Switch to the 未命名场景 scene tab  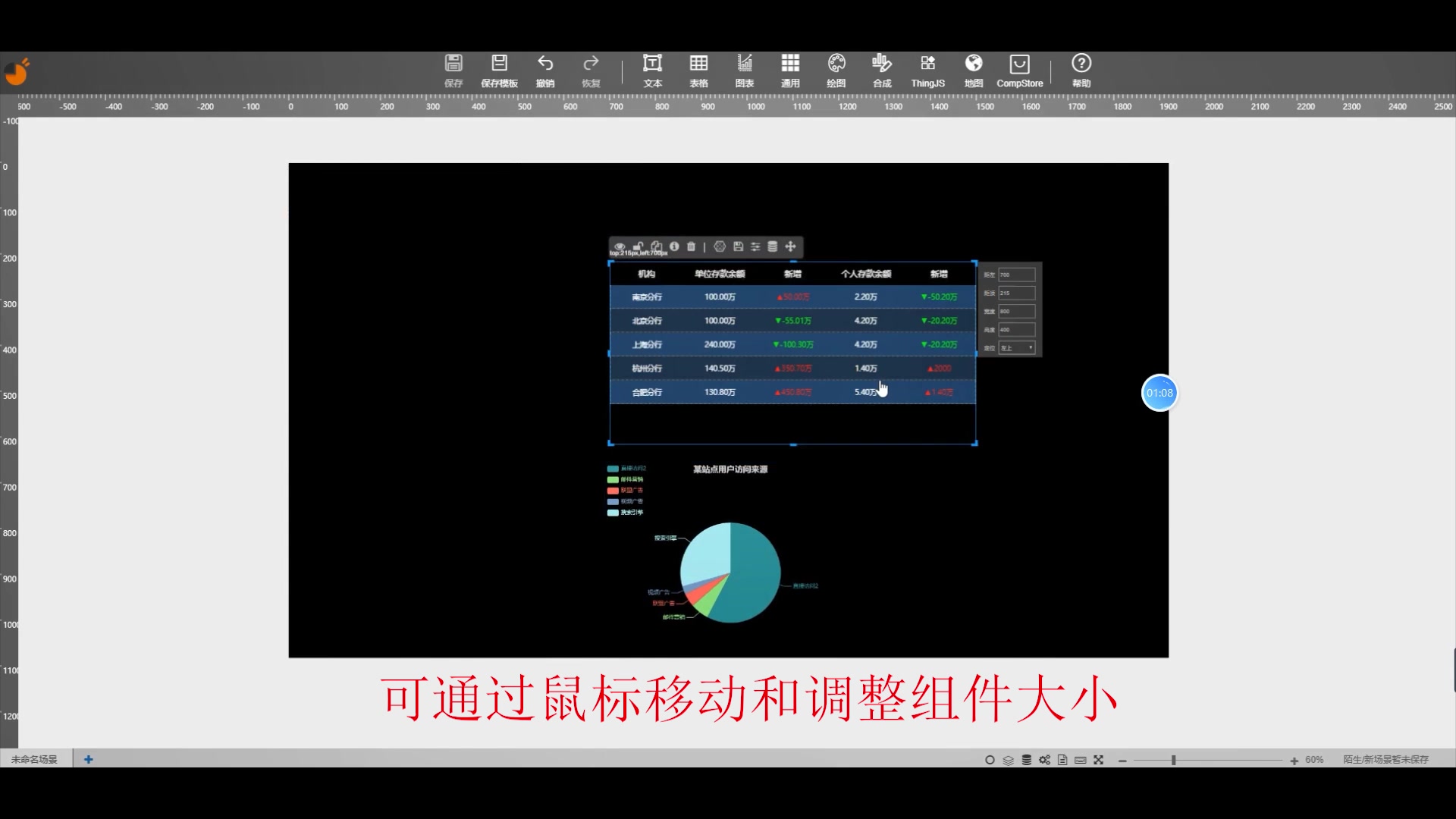[x=36, y=758]
